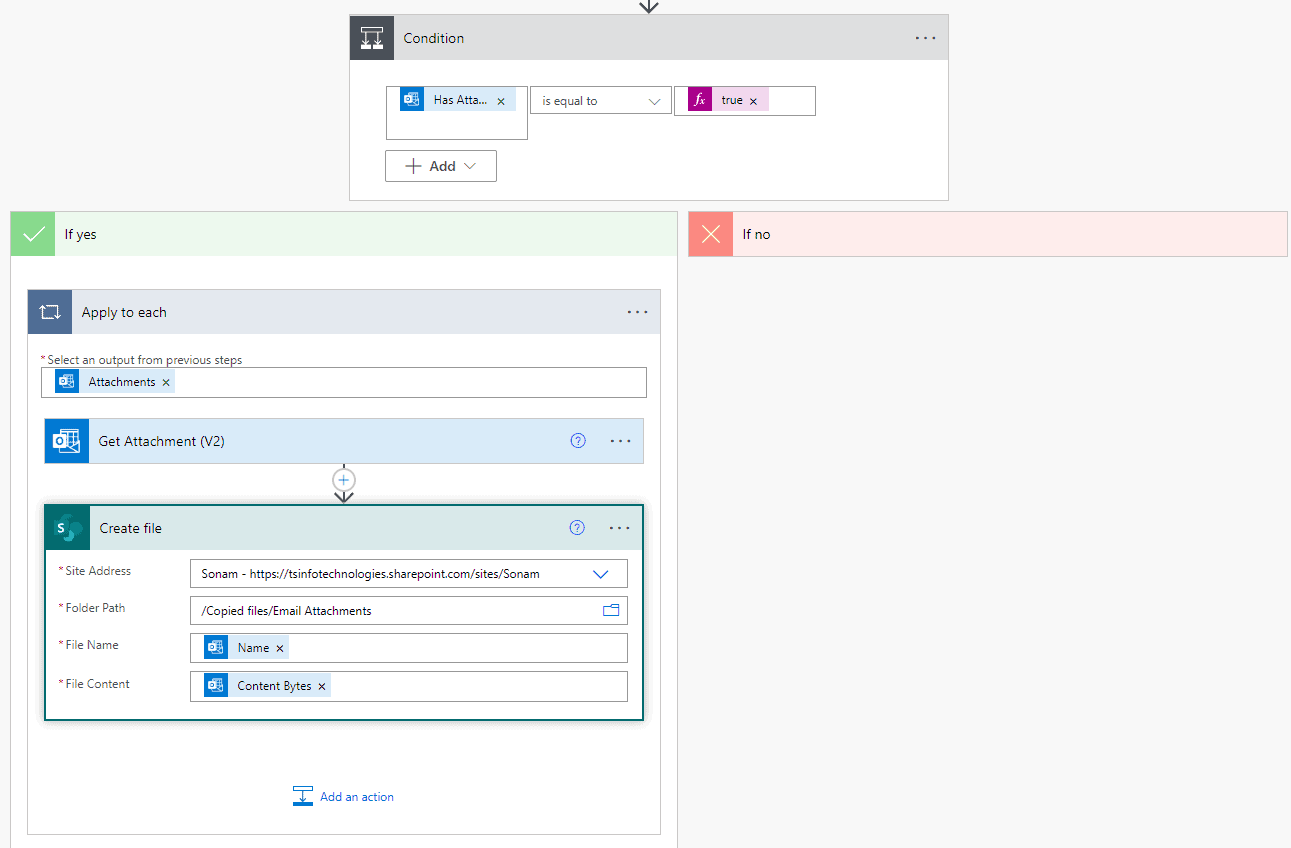Collapse the Create file card header
Screen dimensions: 1291x848
pyautogui.click(x=344, y=528)
